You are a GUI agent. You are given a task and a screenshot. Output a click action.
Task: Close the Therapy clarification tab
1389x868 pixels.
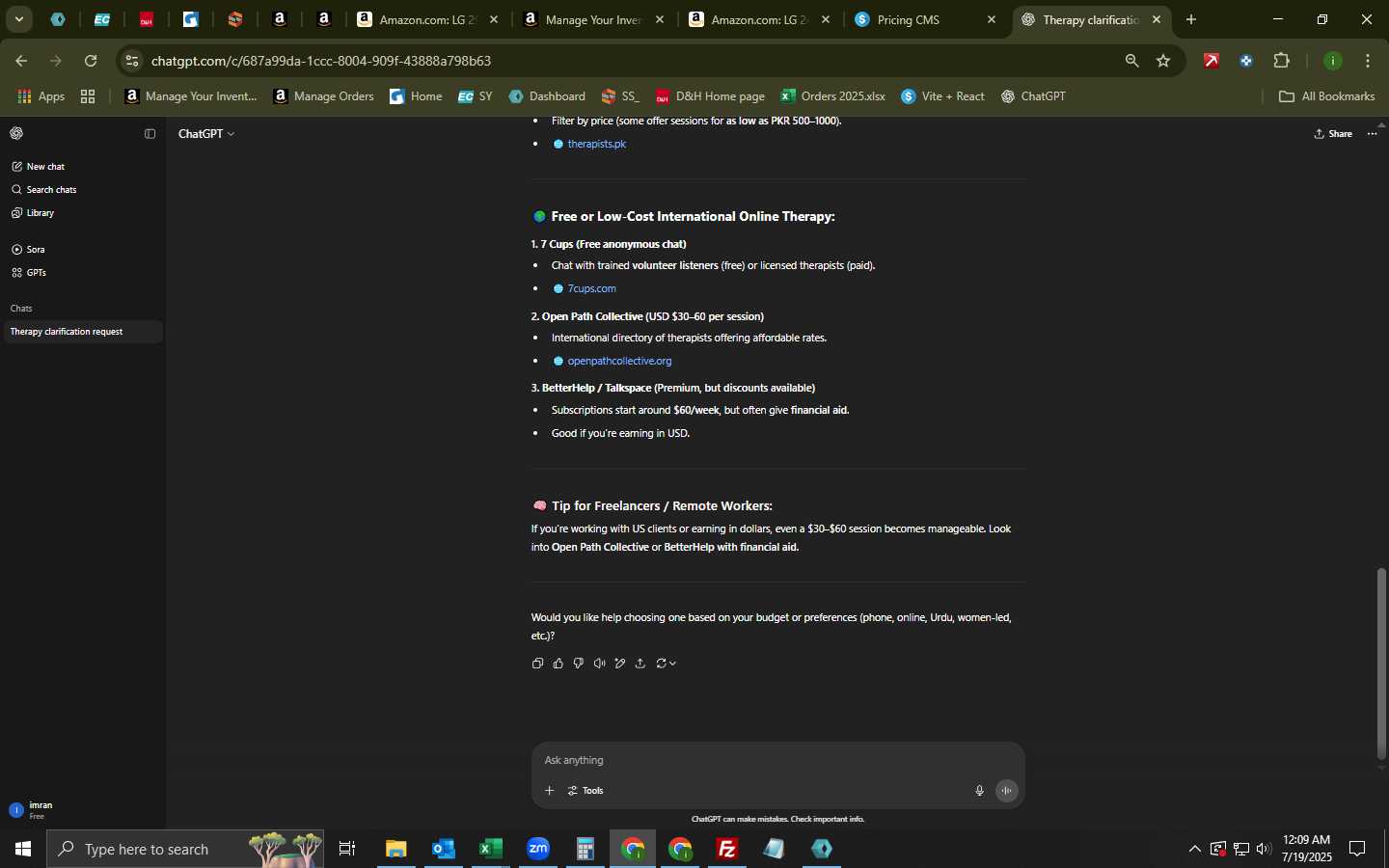point(1157,19)
